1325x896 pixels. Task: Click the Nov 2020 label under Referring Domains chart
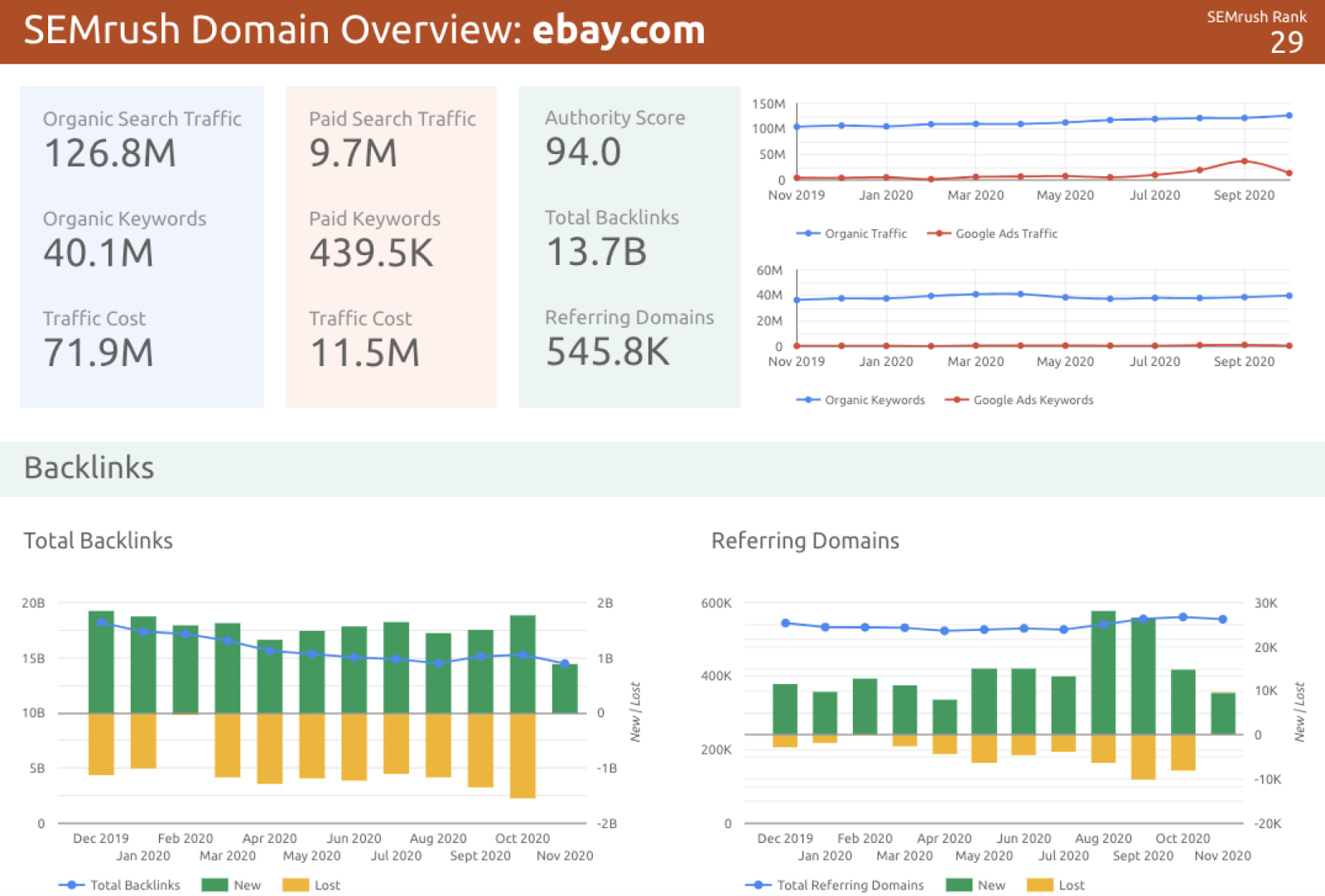pyautogui.click(x=1222, y=856)
